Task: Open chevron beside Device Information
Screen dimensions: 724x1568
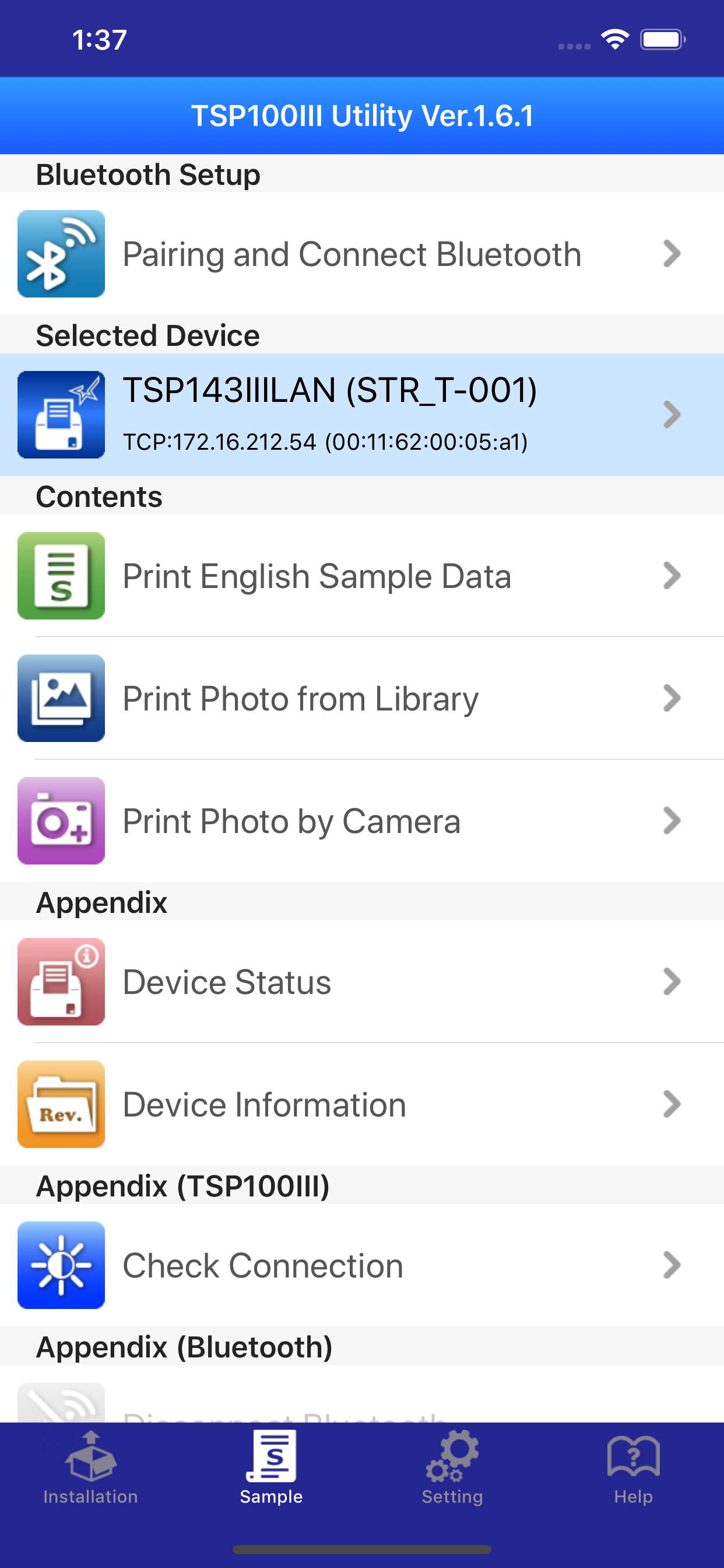Action: (671, 1104)
